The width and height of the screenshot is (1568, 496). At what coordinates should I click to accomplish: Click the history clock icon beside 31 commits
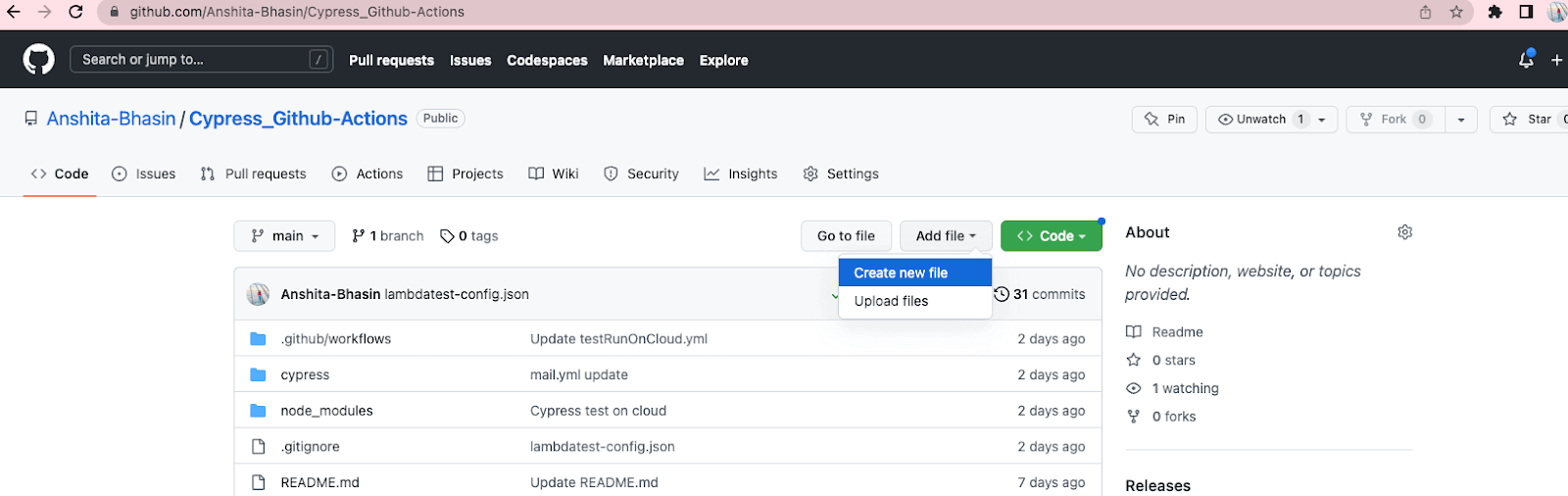(x=1002, y=294)
